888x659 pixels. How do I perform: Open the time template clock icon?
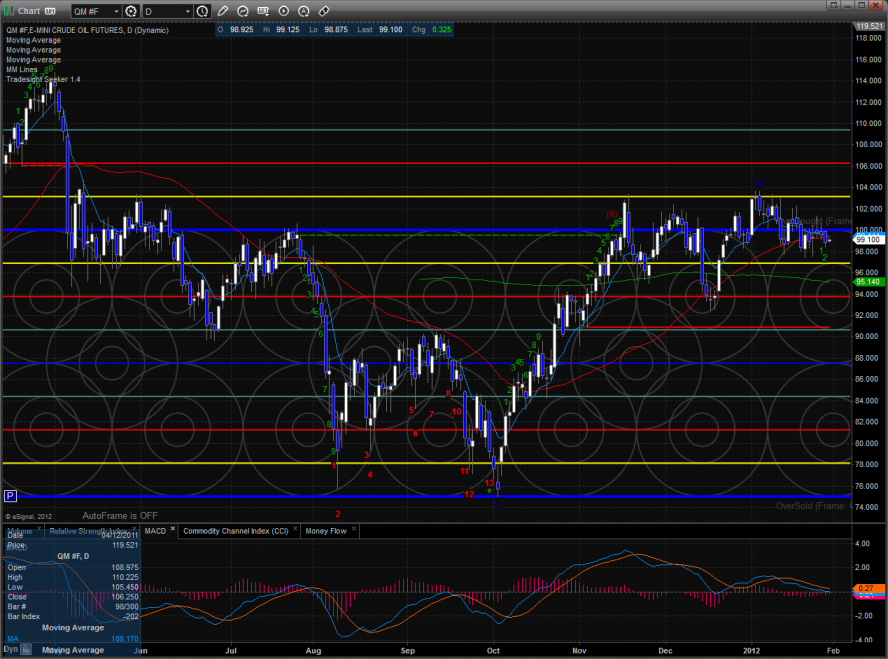coord(202,11)
